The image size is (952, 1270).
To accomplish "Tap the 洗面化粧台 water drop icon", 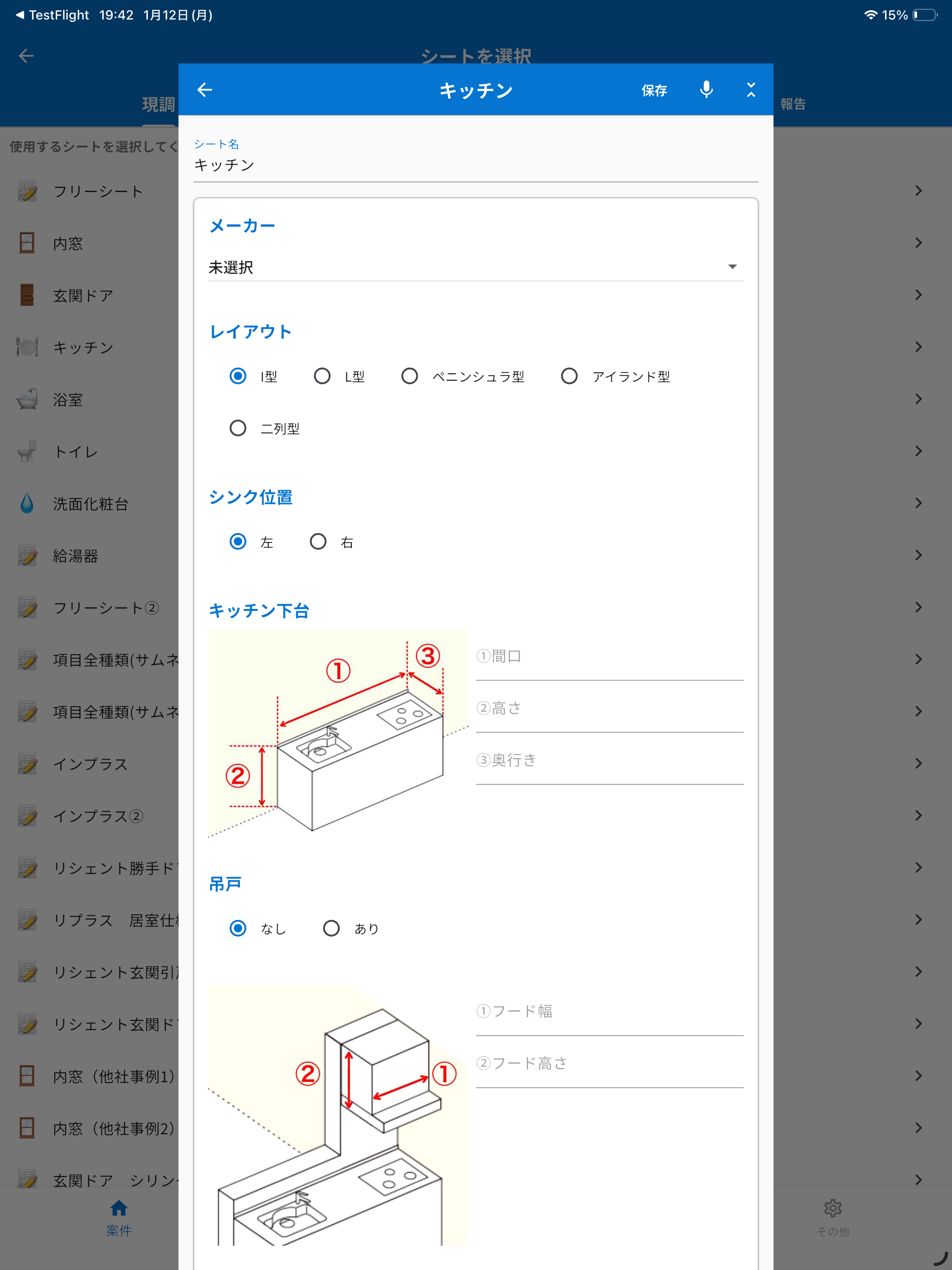I will coord(27,503).
